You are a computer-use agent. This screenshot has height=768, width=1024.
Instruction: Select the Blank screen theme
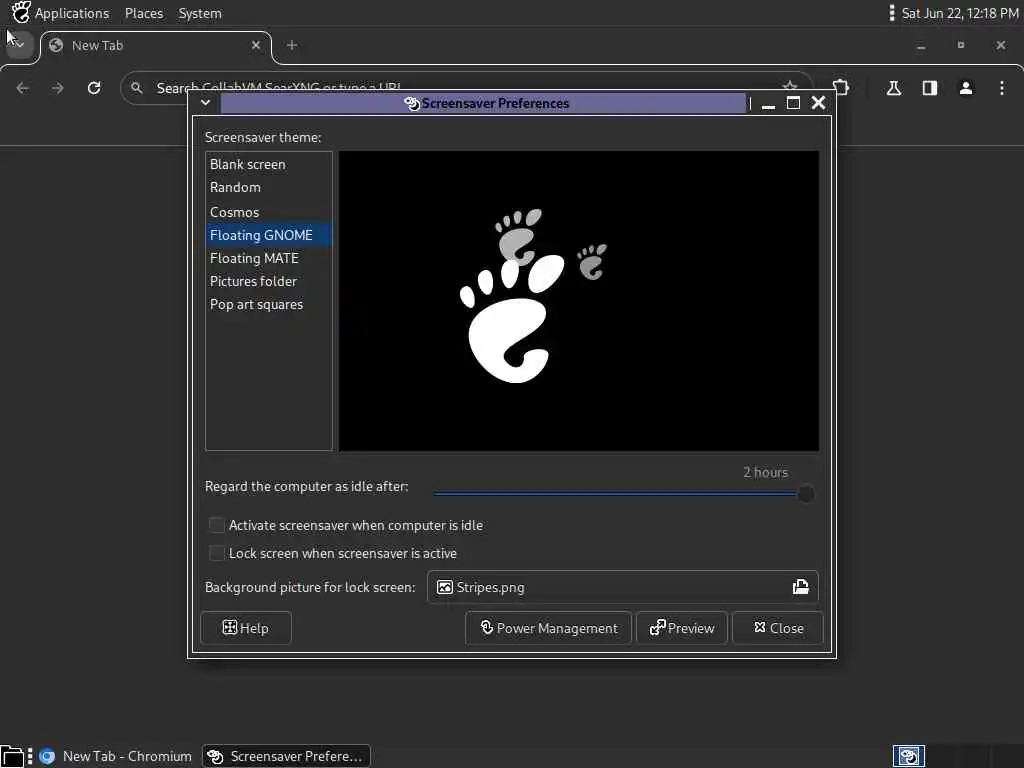coord(268,165)
